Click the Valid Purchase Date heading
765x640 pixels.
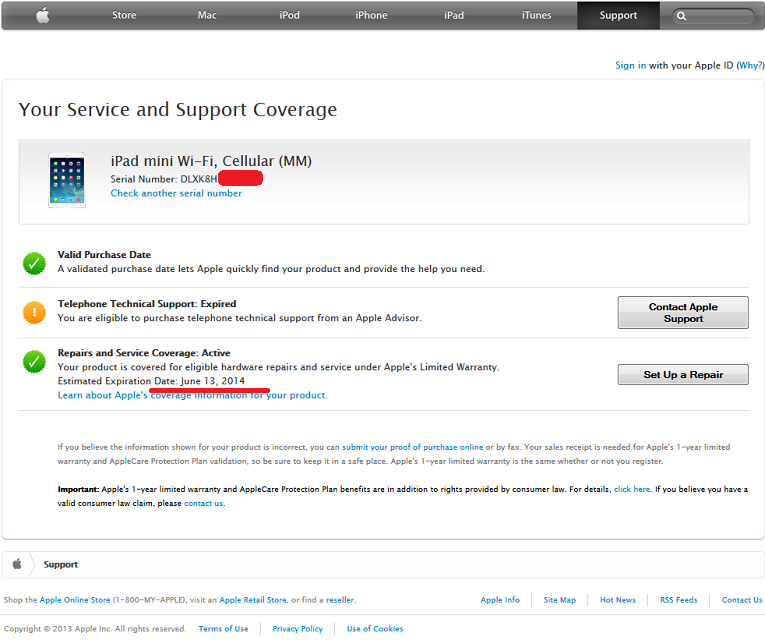click(104, 255)
